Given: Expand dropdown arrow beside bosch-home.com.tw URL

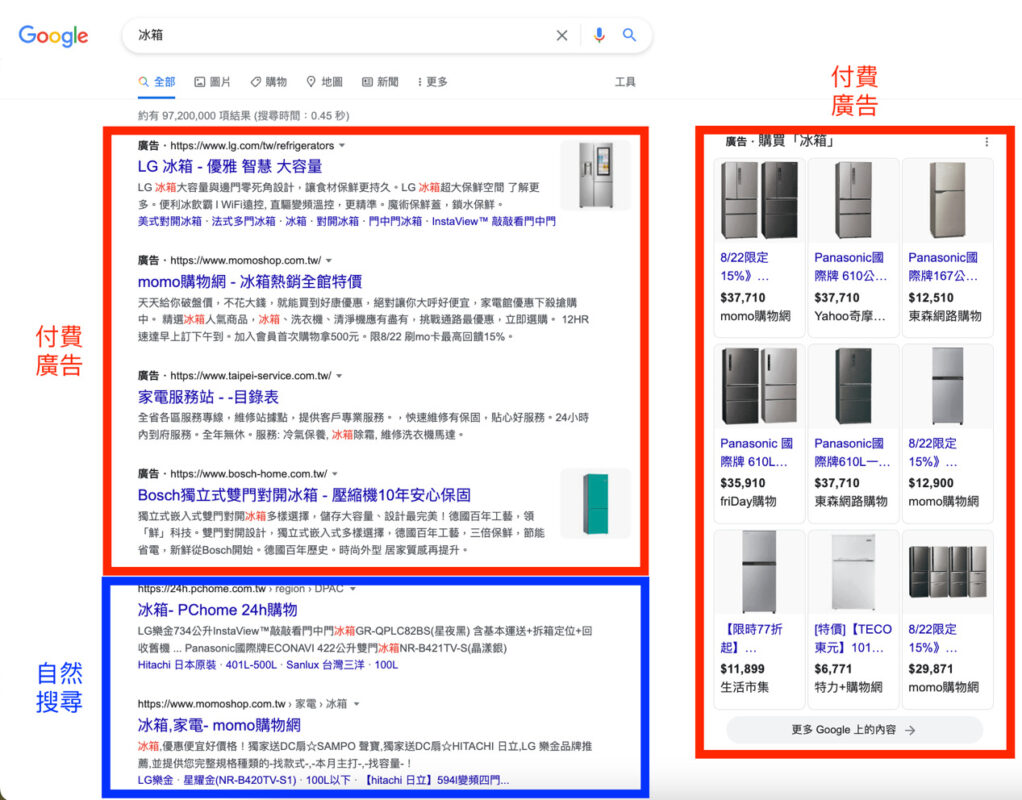Looking at the screenshot, I should [x=335, y=474].
